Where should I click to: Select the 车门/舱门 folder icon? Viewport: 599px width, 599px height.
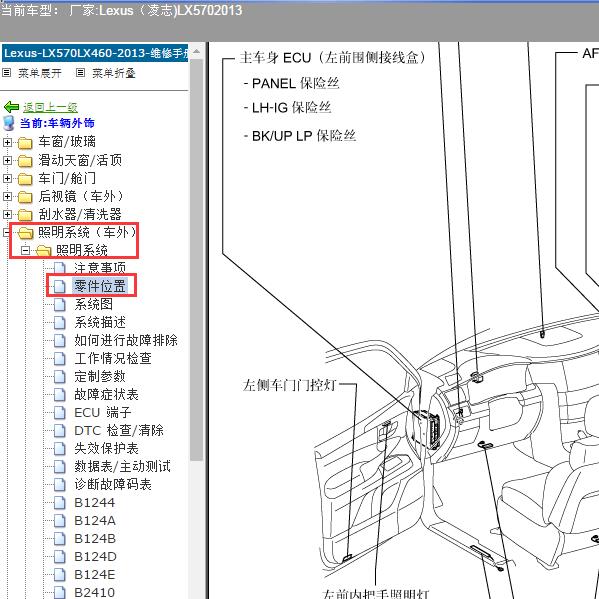click(25, 179)
